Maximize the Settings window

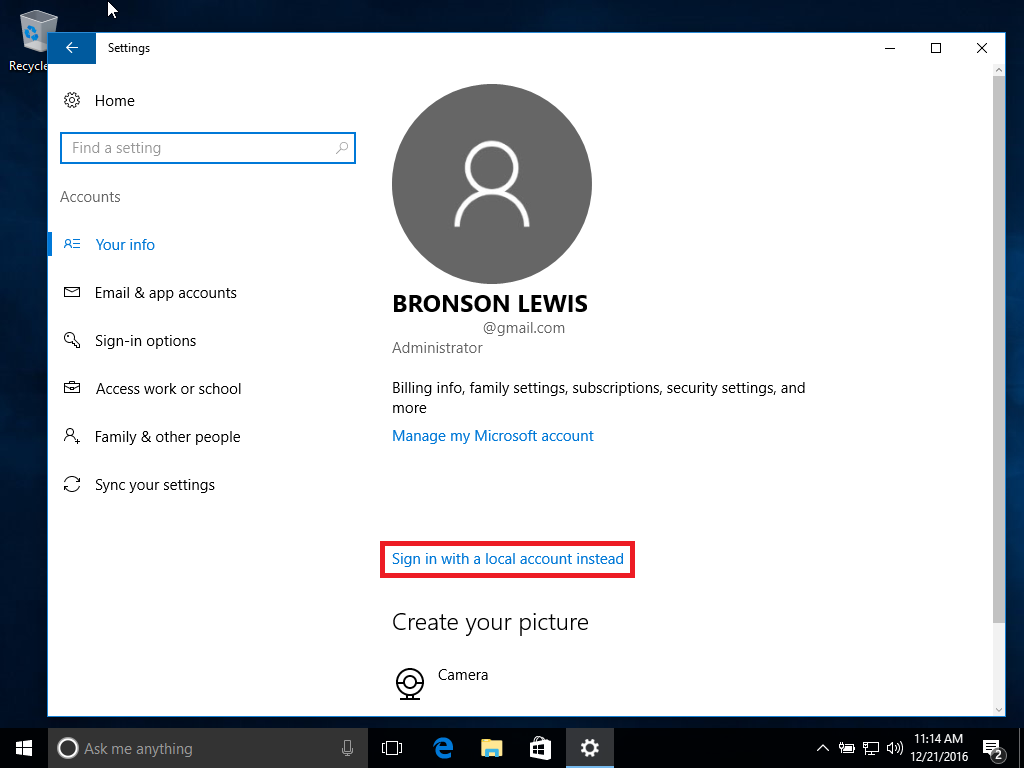[x=935, y=48]
